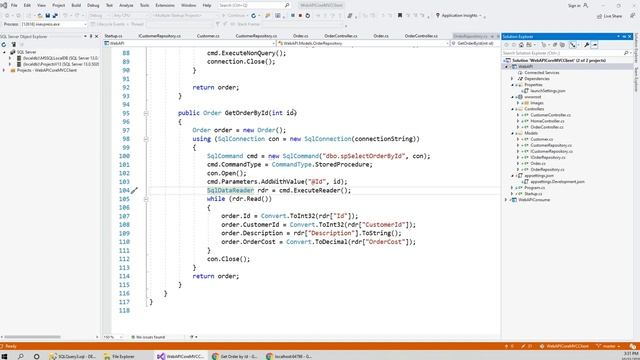The image size is (640, 360).
Task: Click No issues found indicator
Action: pyautogui.click(x=148, y=337)
